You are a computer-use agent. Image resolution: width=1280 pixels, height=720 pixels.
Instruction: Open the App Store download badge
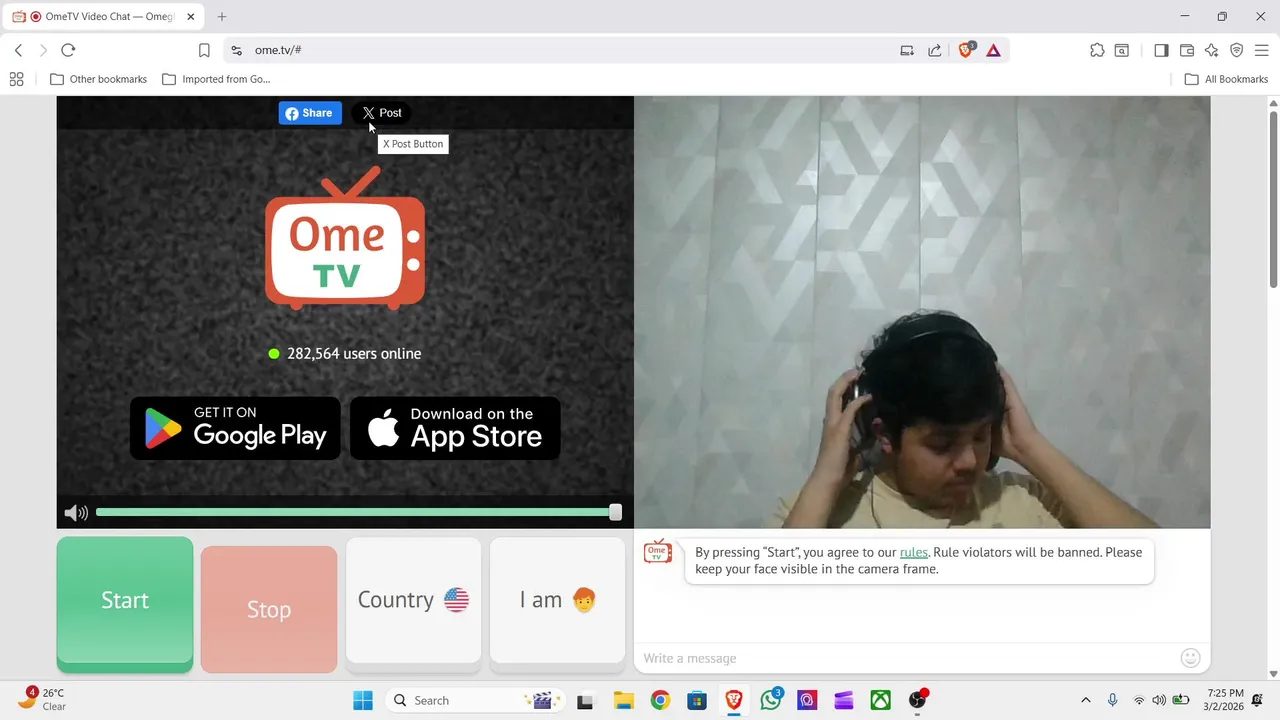pyautogui.click(x=455, y=428)
